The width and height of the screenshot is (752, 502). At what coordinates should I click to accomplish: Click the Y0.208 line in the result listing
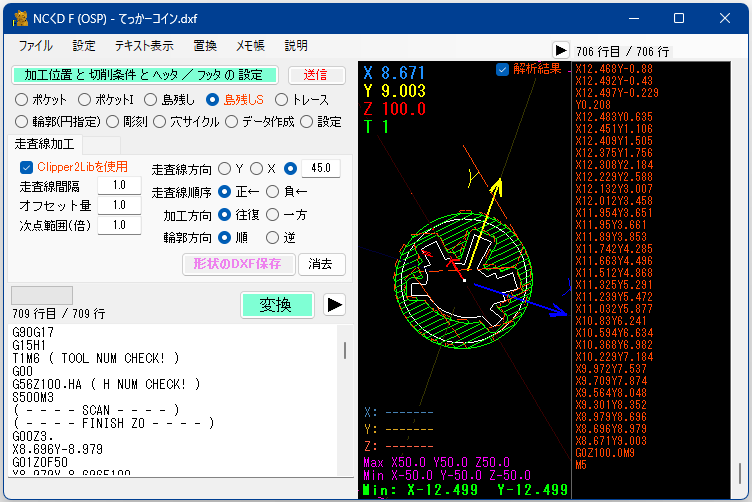pyautogui.click(x=593, y=105)
